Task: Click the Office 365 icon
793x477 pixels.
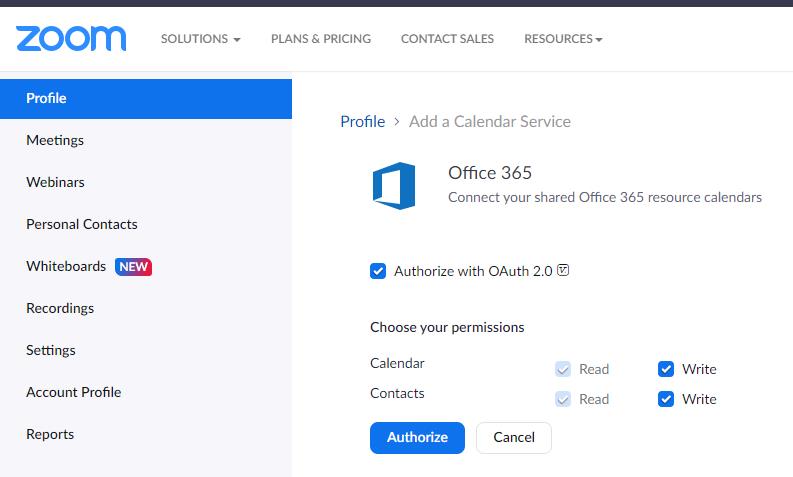Action: coord(393,186)
